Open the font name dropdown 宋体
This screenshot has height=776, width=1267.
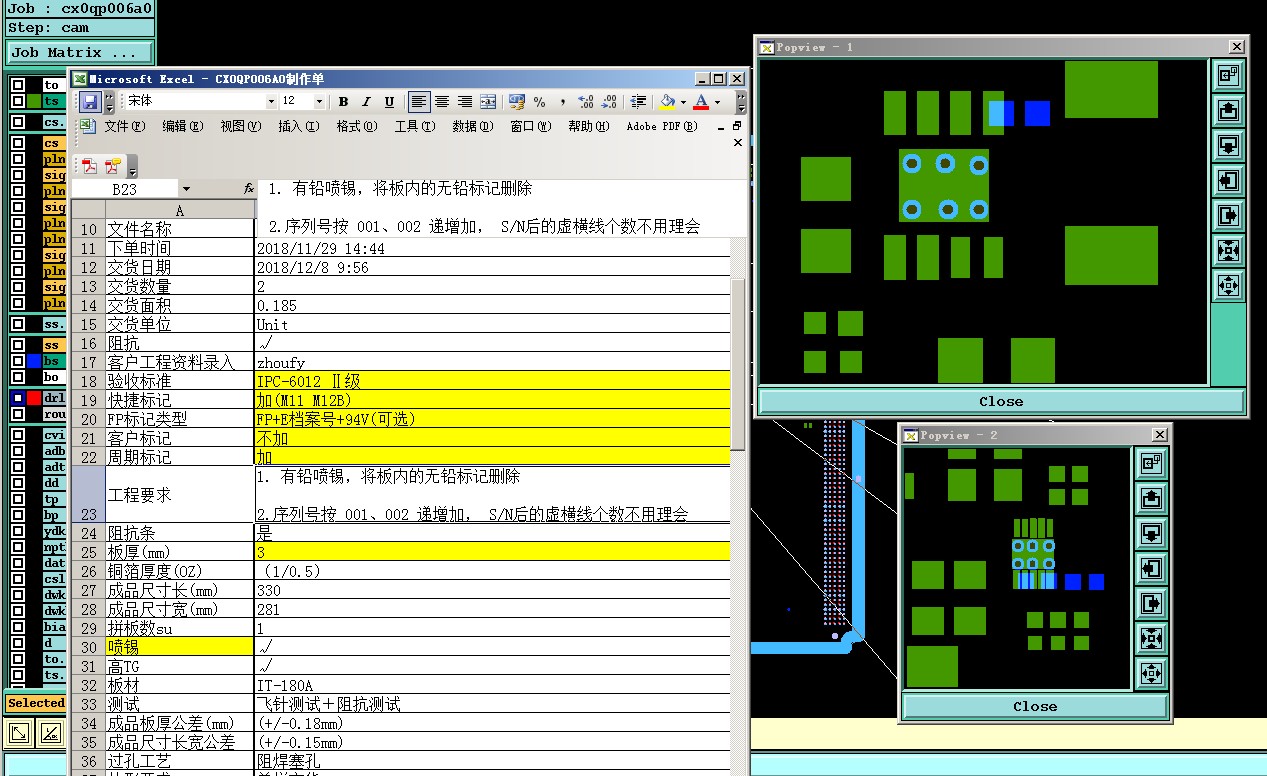point(270,102)
